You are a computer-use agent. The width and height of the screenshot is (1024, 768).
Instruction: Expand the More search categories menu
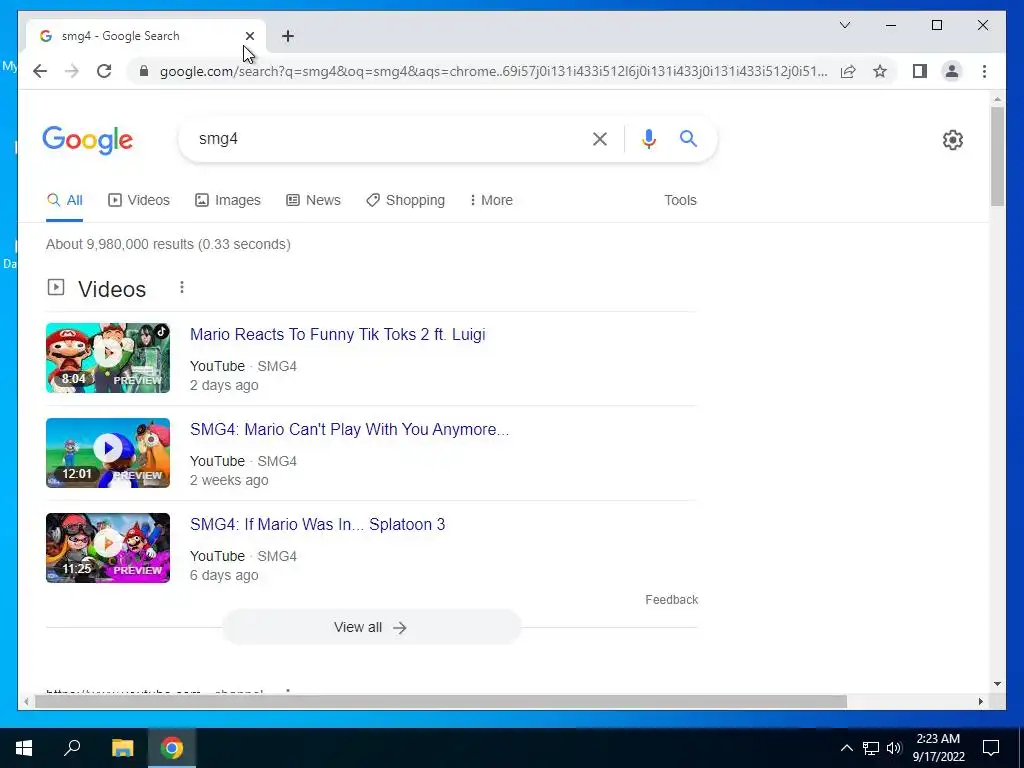click(491, 200)
